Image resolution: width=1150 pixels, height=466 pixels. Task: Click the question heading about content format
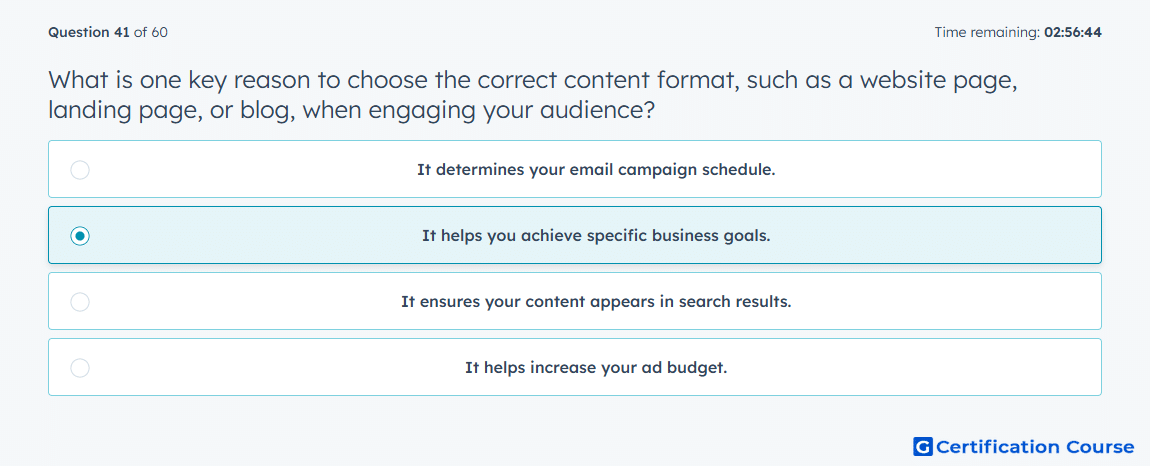[533, 95]
